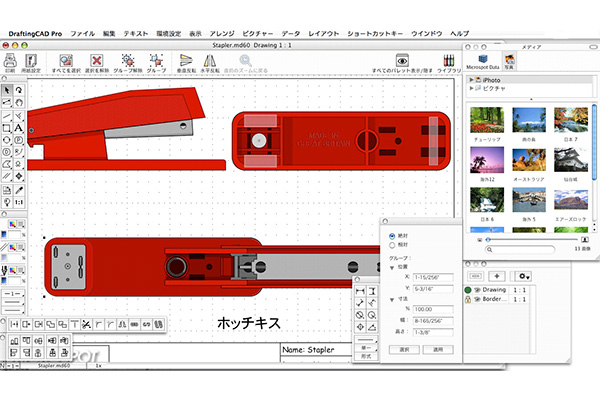The height and width of the screenshot is (400, 600).
Task: Expand the iPhoto tree item
Action: click(x=471, y=79)
